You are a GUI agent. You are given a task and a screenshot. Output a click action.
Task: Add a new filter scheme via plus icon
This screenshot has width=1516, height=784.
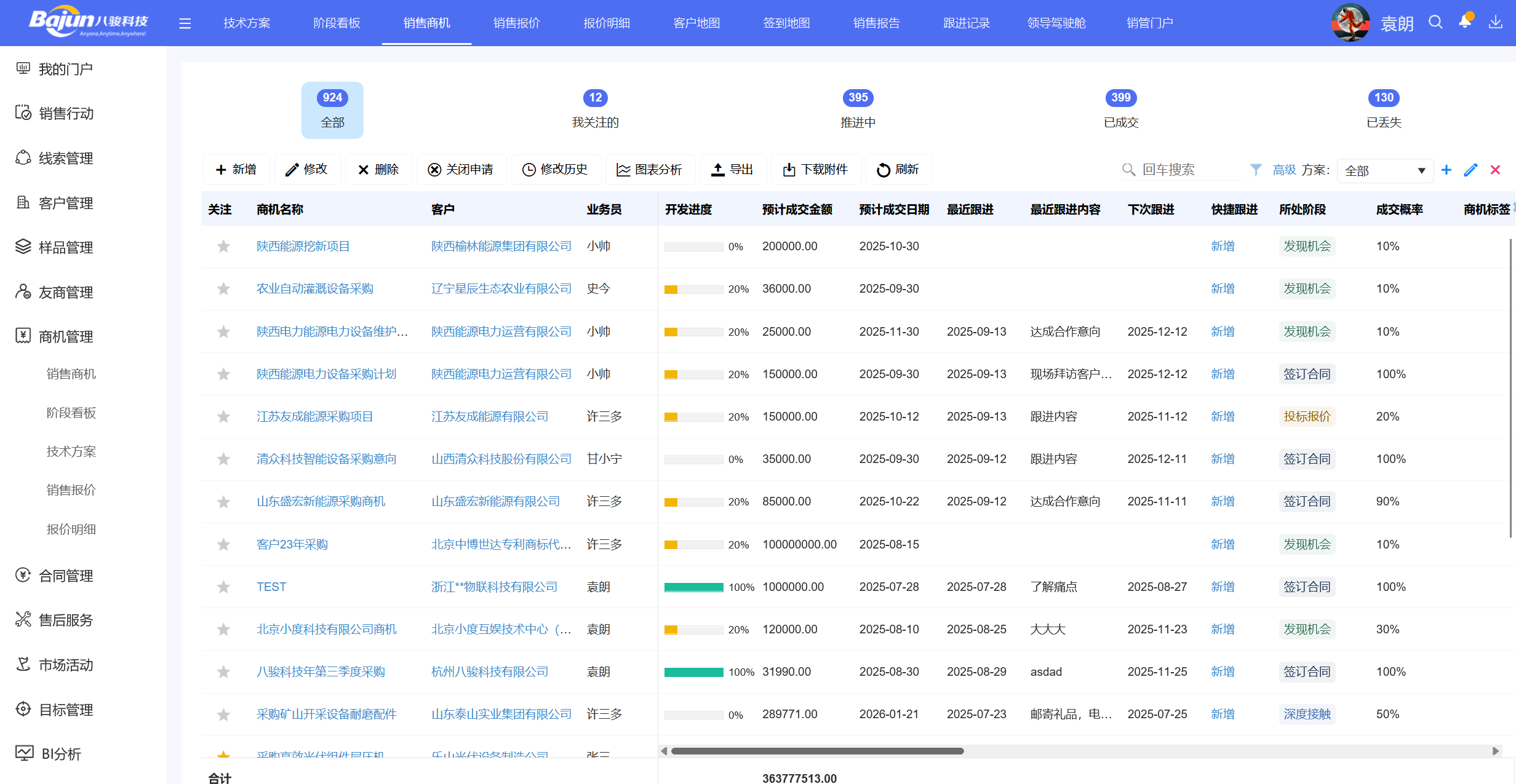tap(1446, 170)
